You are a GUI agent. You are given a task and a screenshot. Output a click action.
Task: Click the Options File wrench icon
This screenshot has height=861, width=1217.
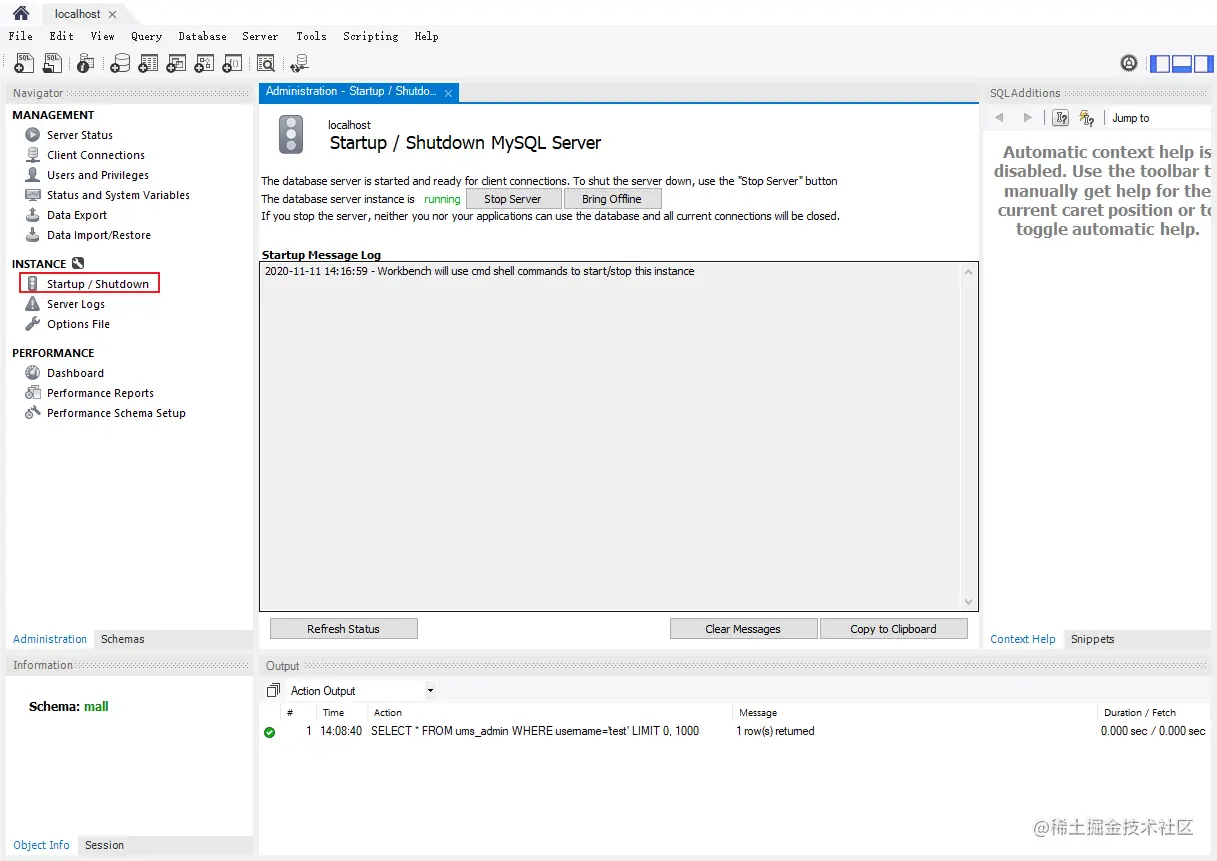coord(32,324)
